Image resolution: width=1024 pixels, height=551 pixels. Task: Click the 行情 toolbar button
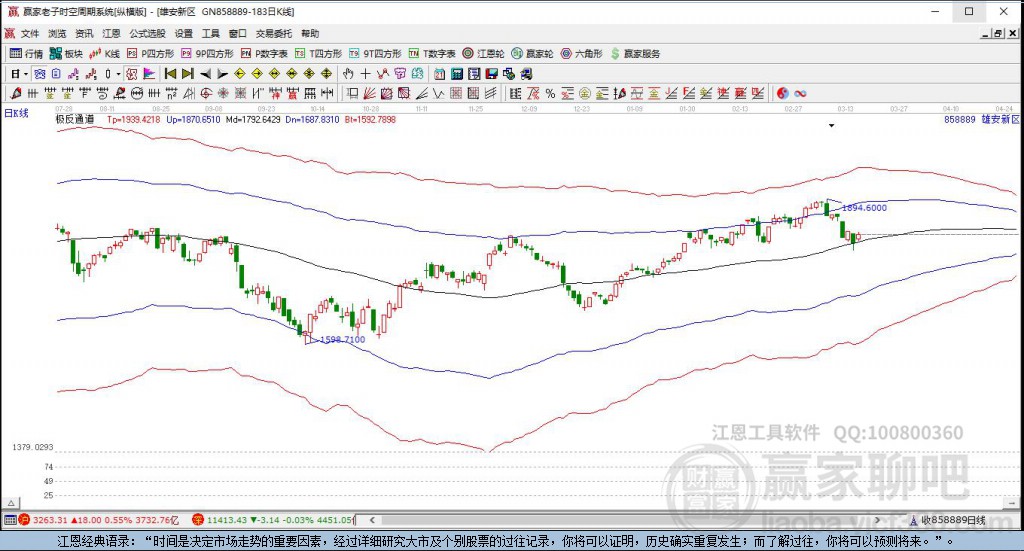click(26, 54)
